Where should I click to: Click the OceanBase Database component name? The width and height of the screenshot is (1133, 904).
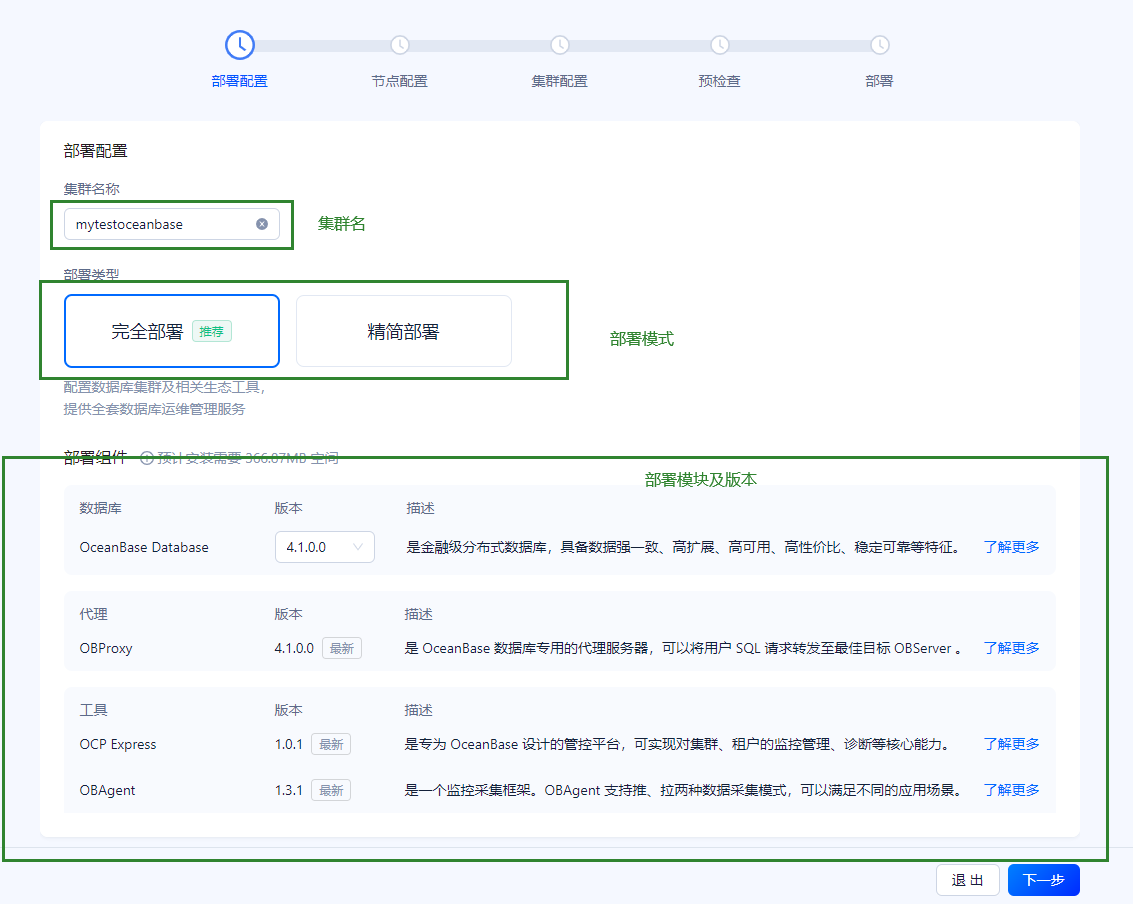[x=144, y=547]
